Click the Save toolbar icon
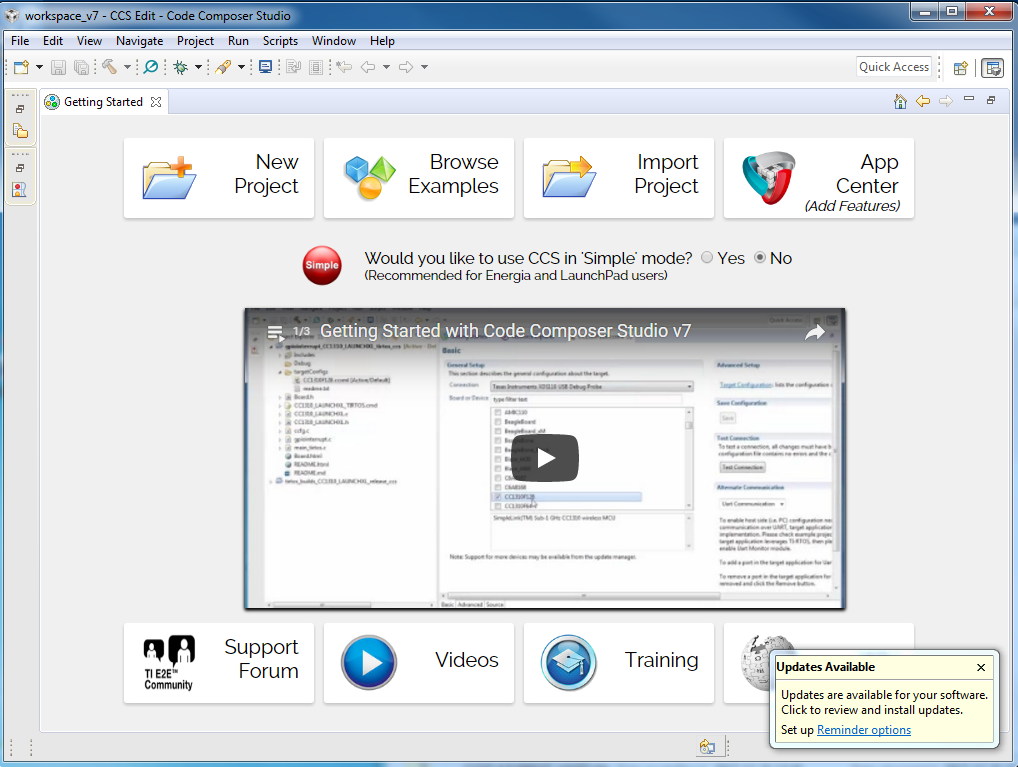 pos(58,67)
